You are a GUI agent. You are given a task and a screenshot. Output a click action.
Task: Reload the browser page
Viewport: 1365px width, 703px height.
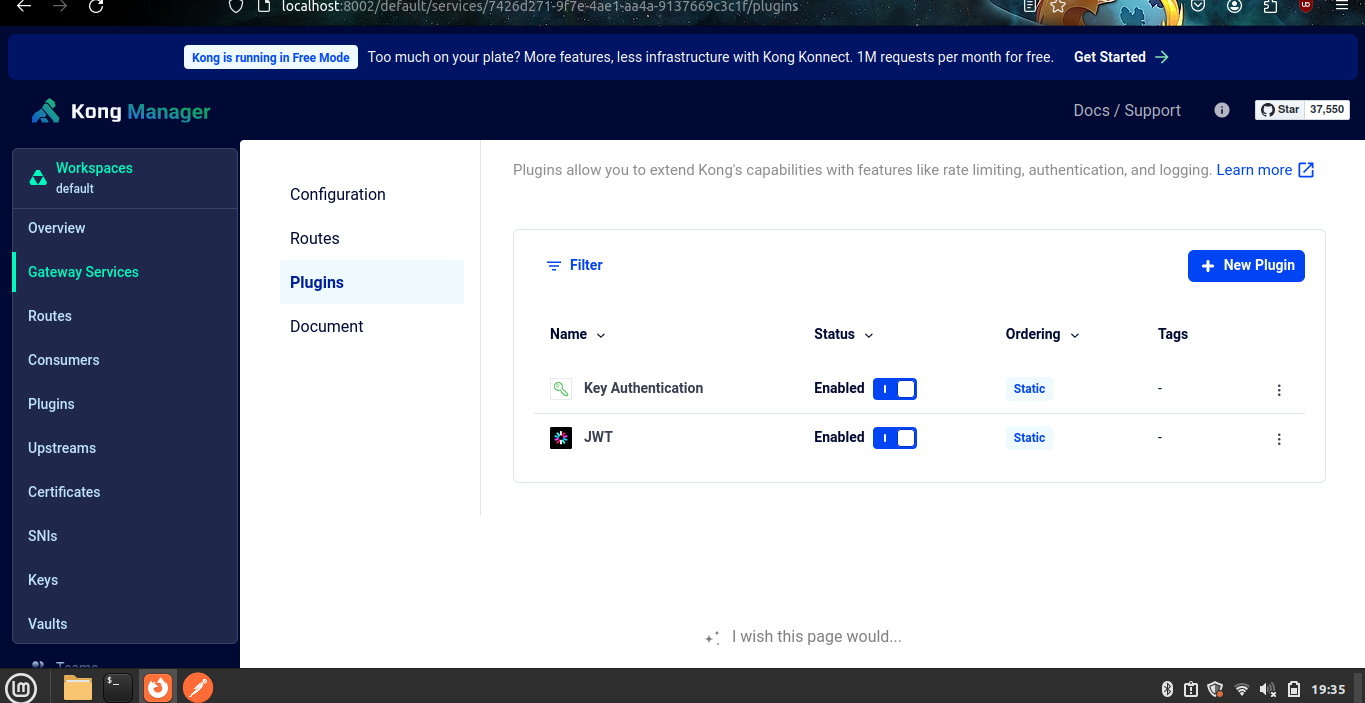96,6
